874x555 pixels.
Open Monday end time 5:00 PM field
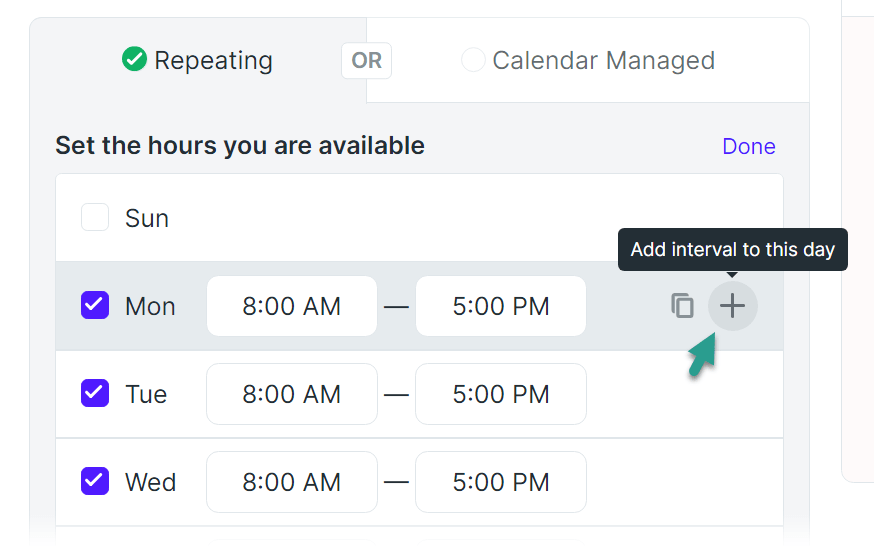pos(501,306)
